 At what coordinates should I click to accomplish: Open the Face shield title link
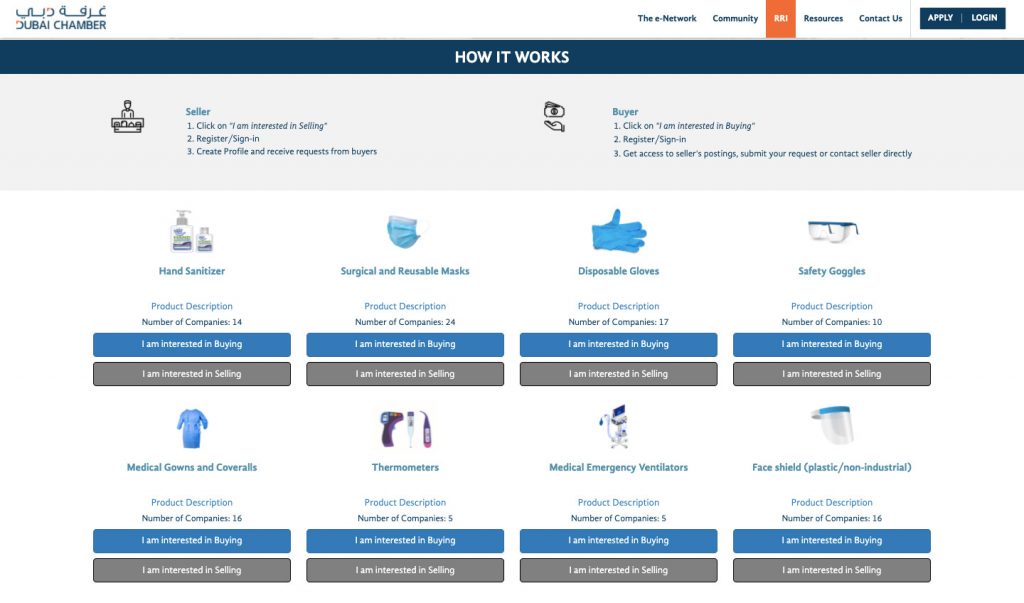tap(831, 467)
